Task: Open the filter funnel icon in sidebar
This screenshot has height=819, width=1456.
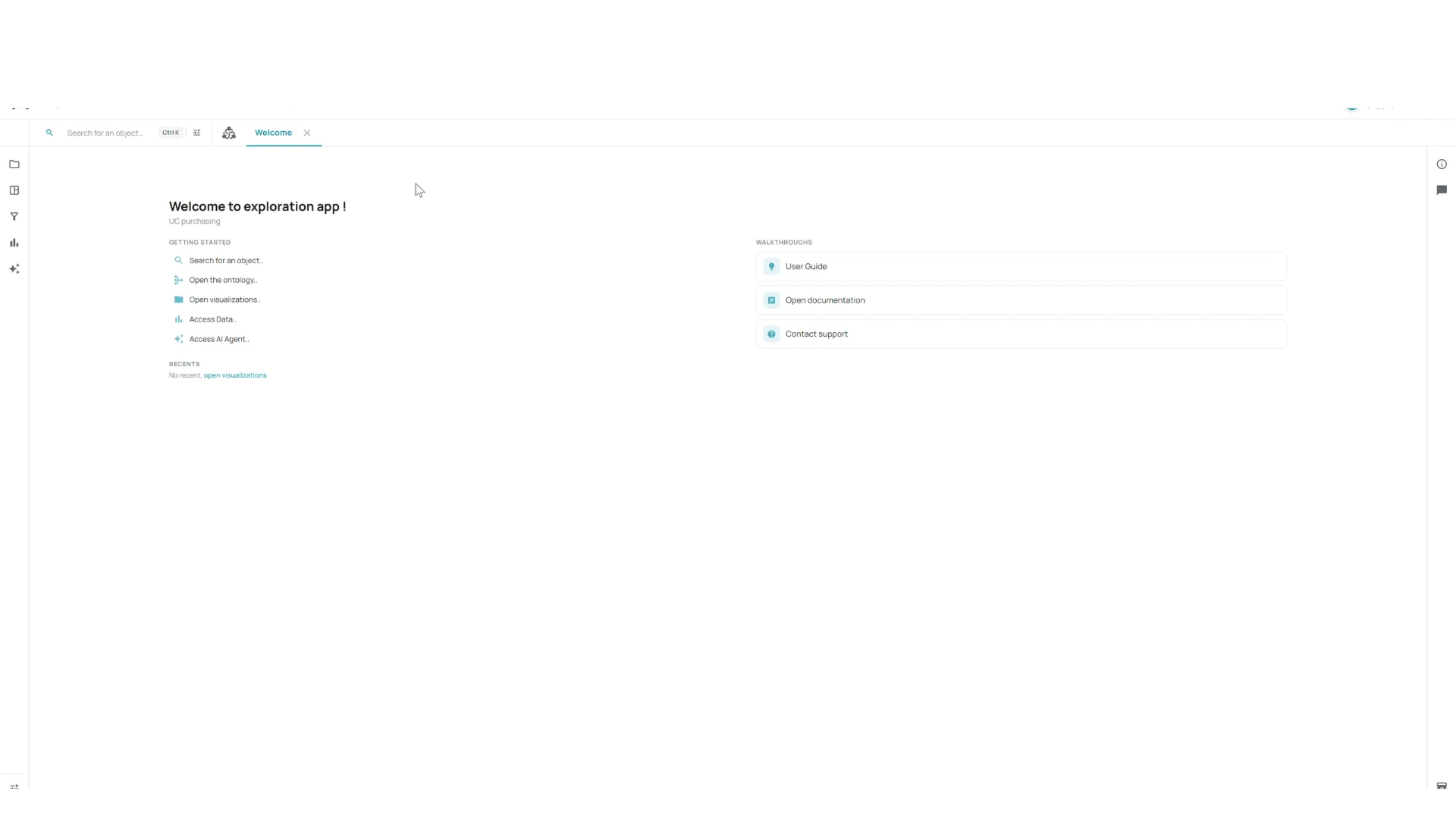Action: click(x=14, y=217)
